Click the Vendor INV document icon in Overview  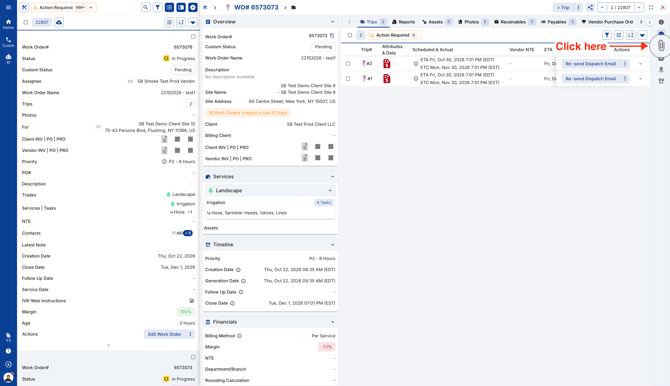pos(305,158)
